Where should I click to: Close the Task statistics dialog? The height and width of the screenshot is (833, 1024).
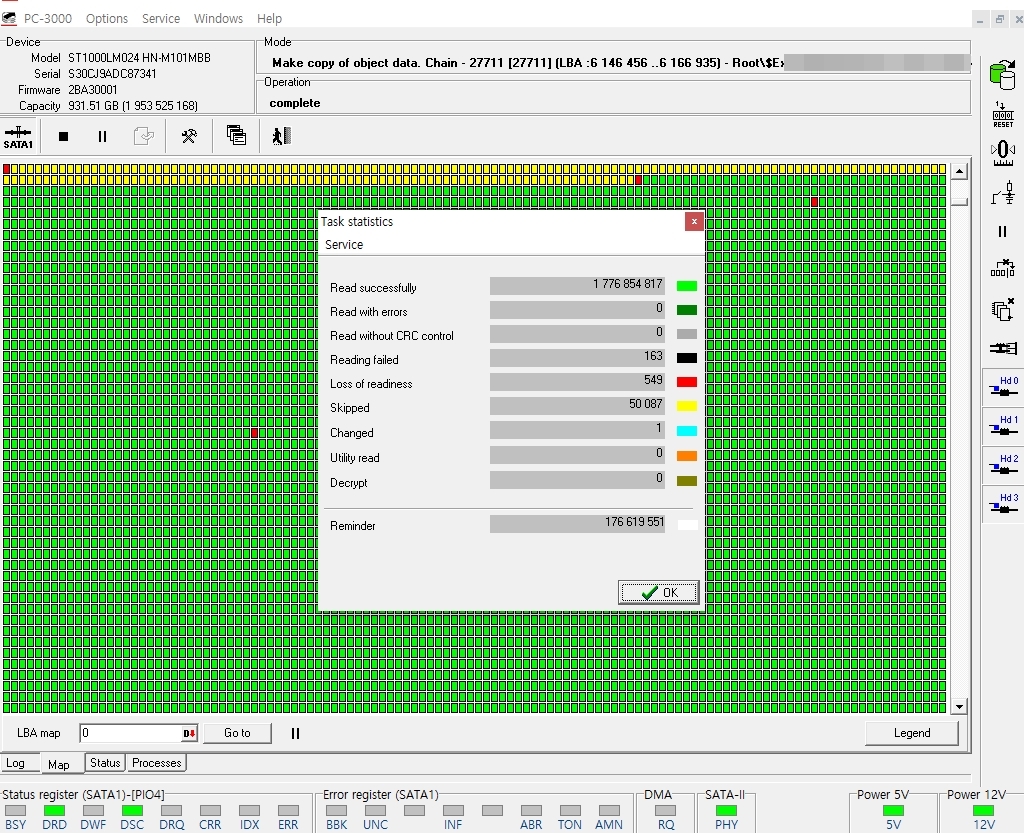tap(694, 221)
